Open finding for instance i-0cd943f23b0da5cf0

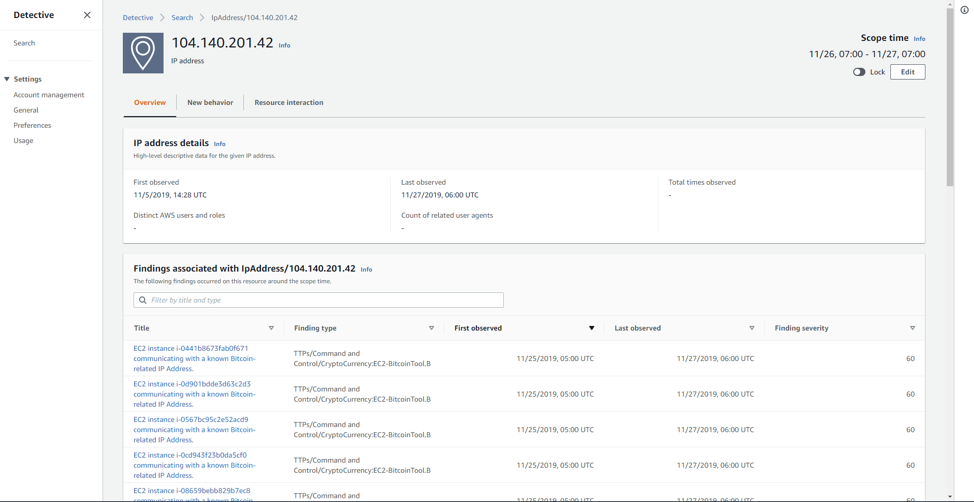194,465
